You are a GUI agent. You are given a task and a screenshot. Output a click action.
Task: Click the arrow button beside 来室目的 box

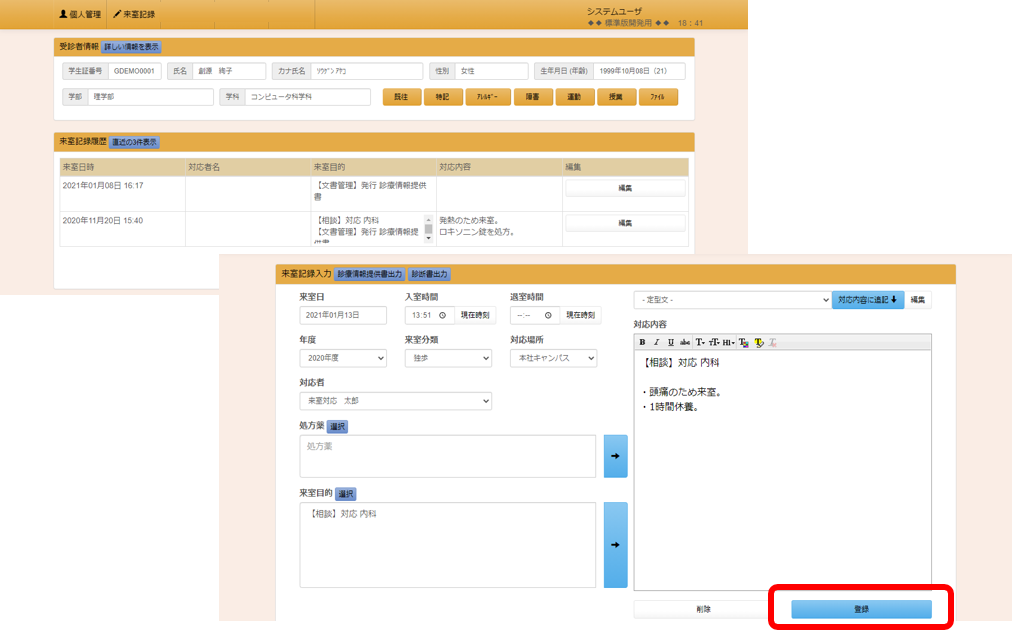click(615, 545)
